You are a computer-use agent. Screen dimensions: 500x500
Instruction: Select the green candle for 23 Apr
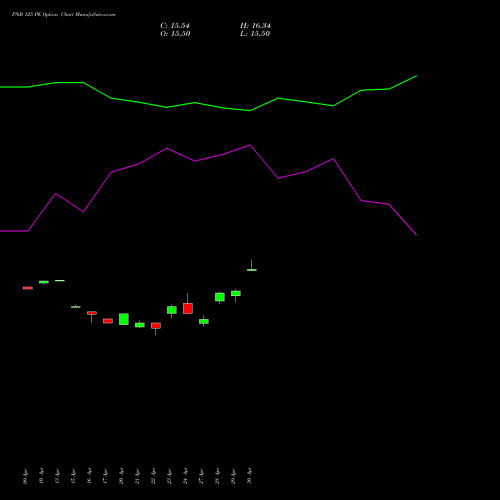pos(172,310)
